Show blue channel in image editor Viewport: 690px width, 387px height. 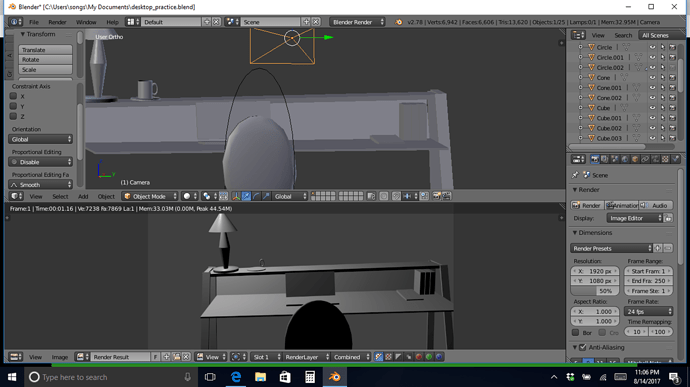[x=439, y=357]
